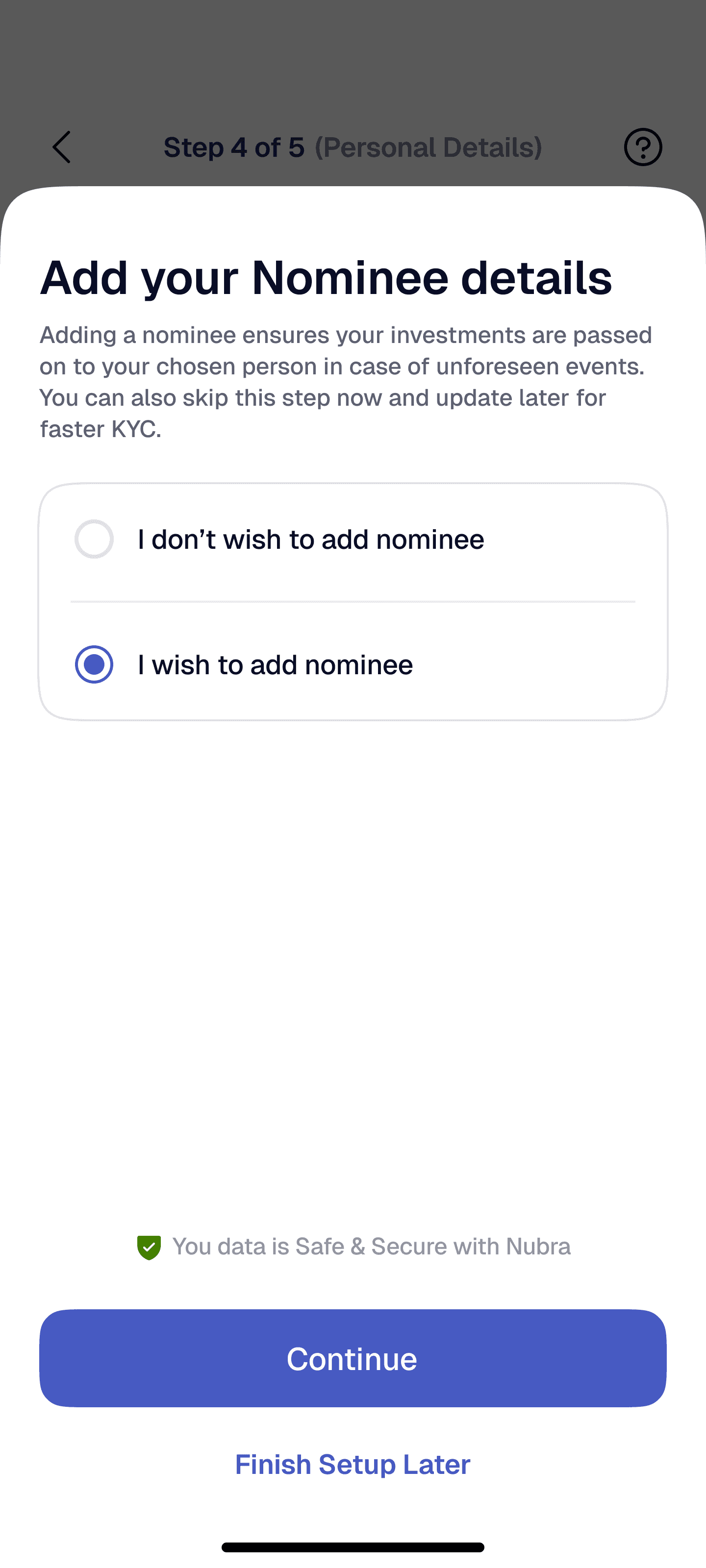
Task: Tap the word "Nubra" in security note
Action: [x=538, y=1247]
